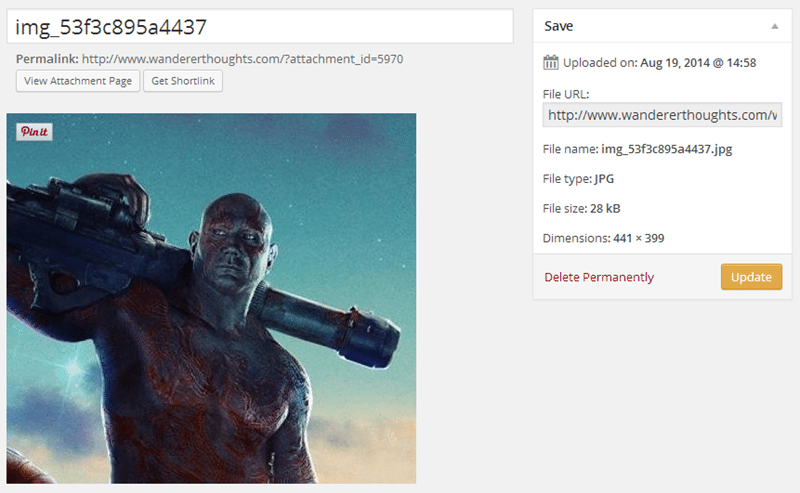Click the Update button
The image size is (800, 493).
(x=751, y=277)
